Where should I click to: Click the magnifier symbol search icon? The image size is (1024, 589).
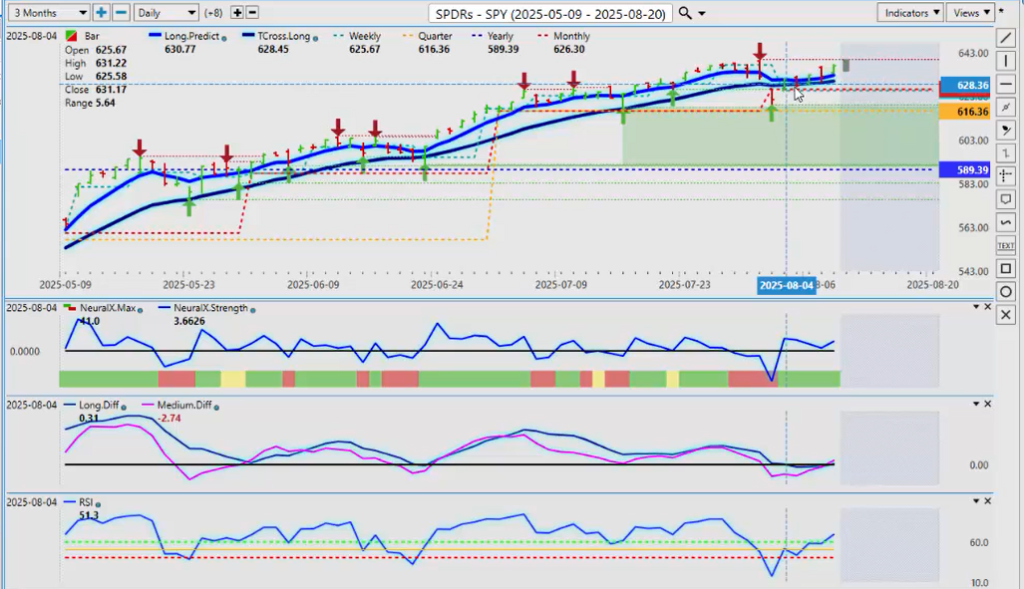[684, 13]
